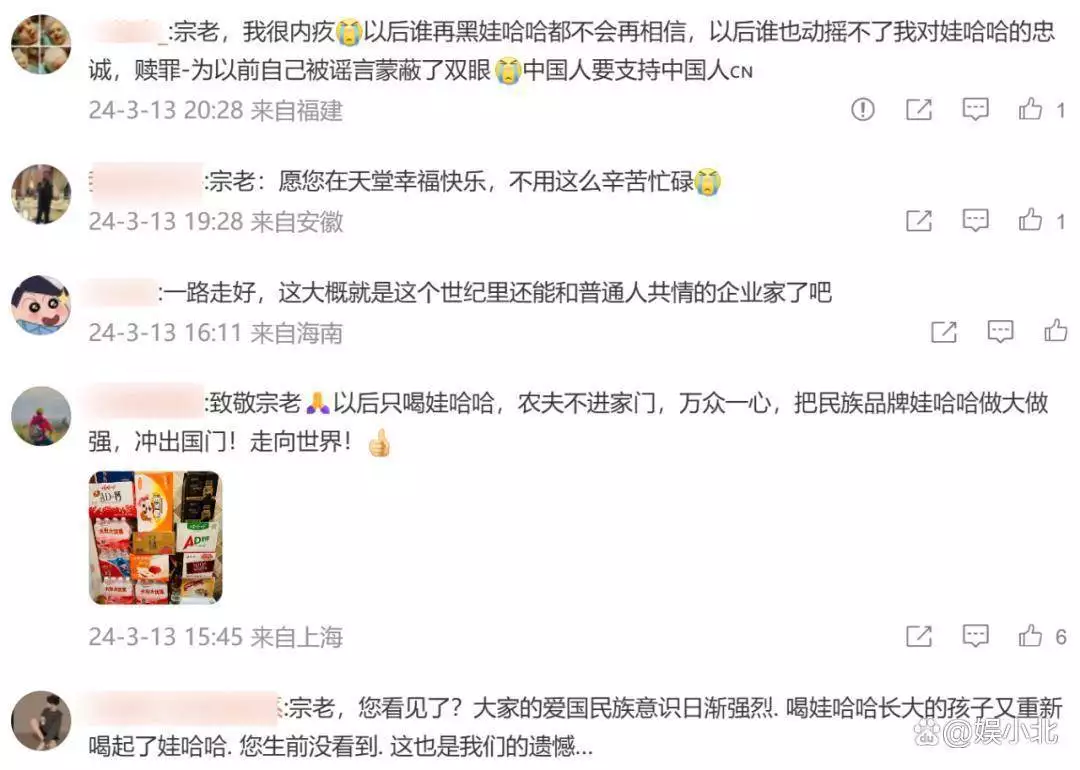This screenshot has width=1080, height=770.
Task: Like the comment from Hainan
Action: pyautogui.click(x=1055, y=331)
